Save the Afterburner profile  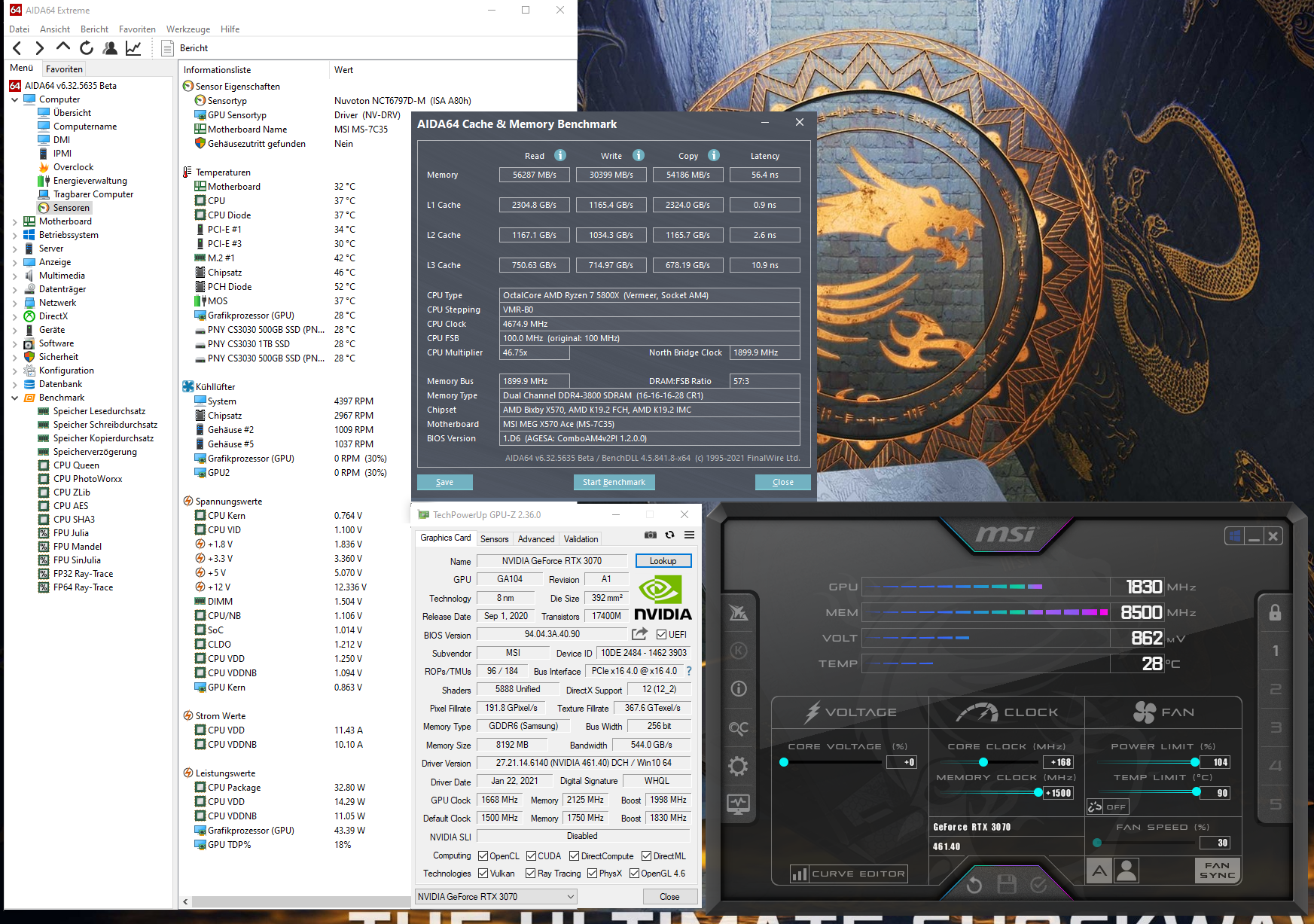click(x=1007, y=884)
